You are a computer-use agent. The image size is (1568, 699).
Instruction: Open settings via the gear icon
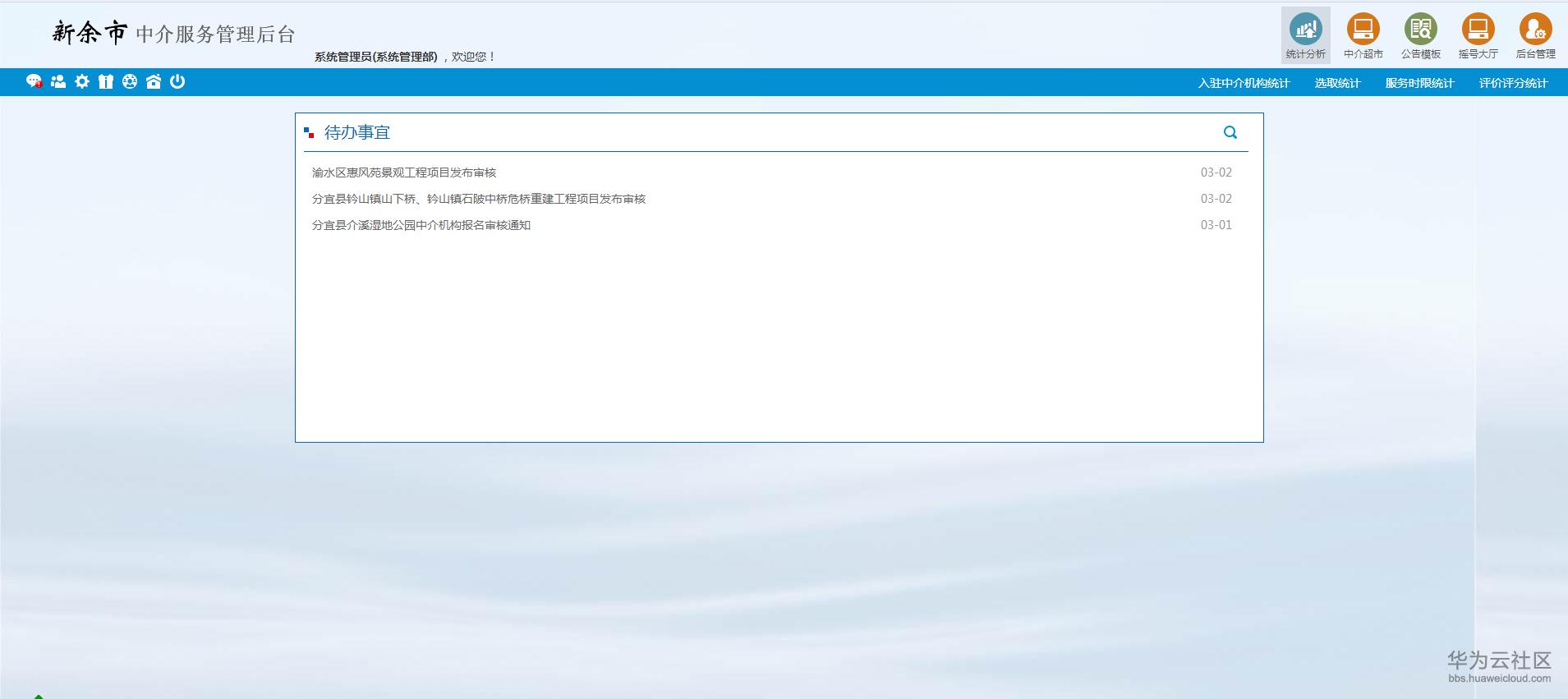(x=82, y=81)
